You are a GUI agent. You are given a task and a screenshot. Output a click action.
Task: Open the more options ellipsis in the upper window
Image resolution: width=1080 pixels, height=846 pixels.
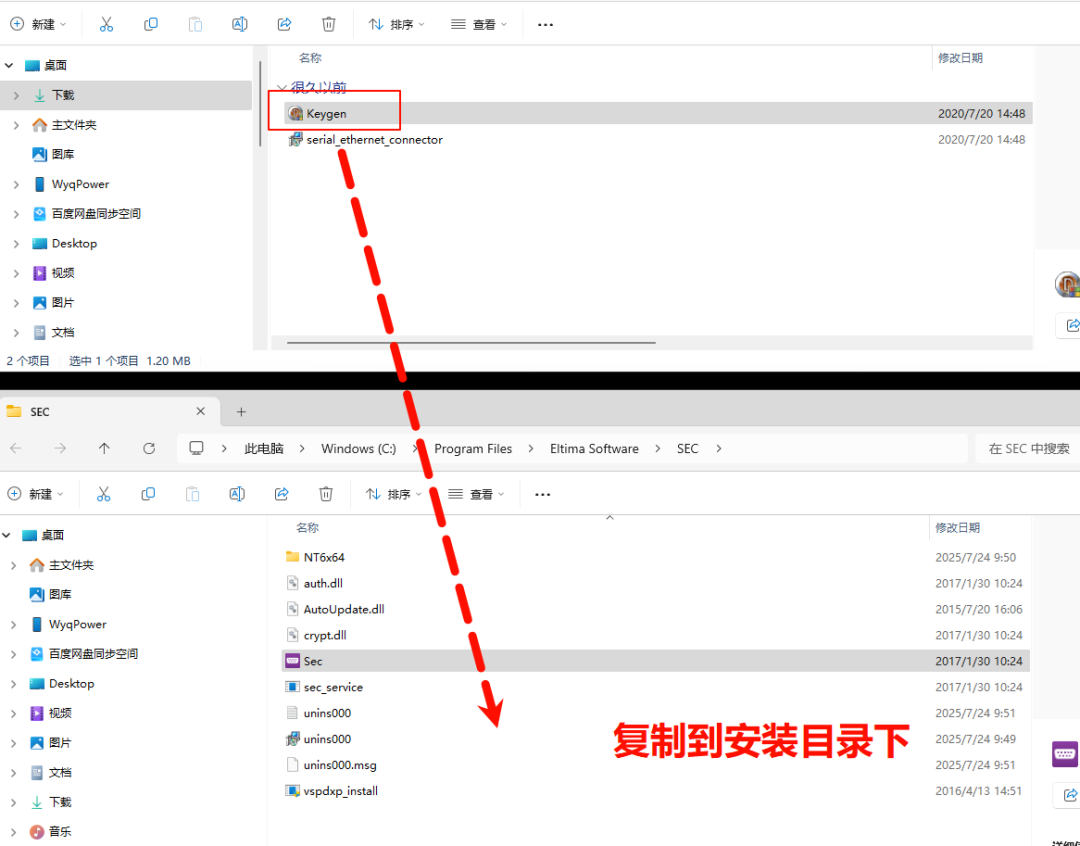point(545,25)
